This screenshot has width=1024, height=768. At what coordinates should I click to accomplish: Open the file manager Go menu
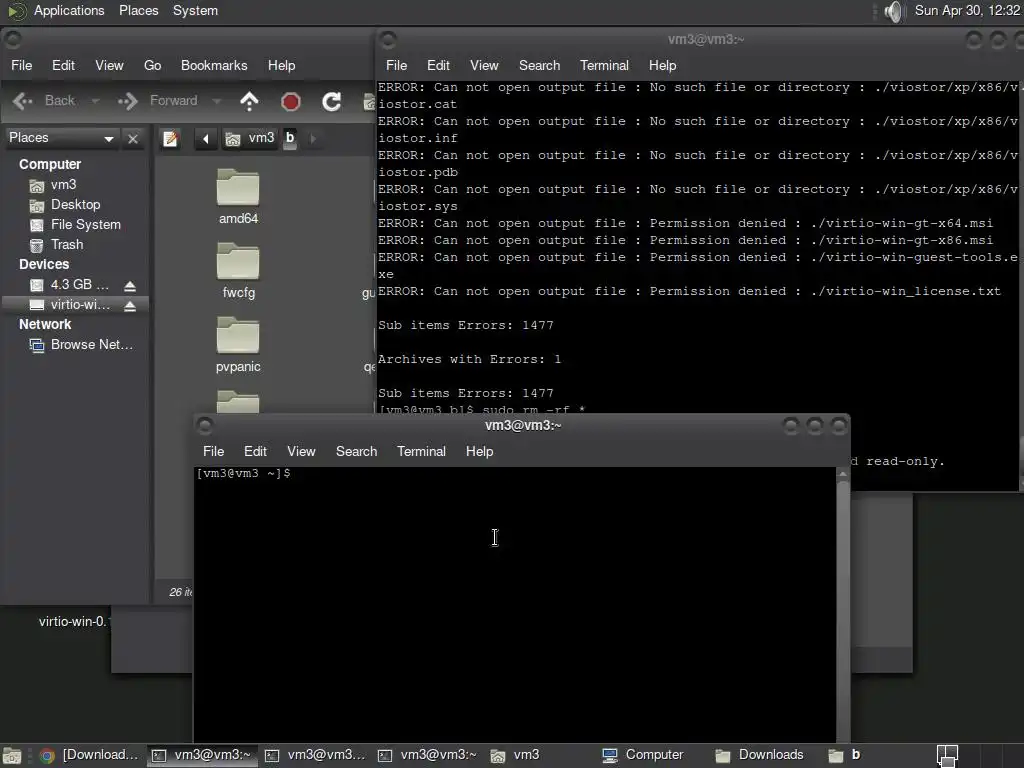click(x=152, y=65)
